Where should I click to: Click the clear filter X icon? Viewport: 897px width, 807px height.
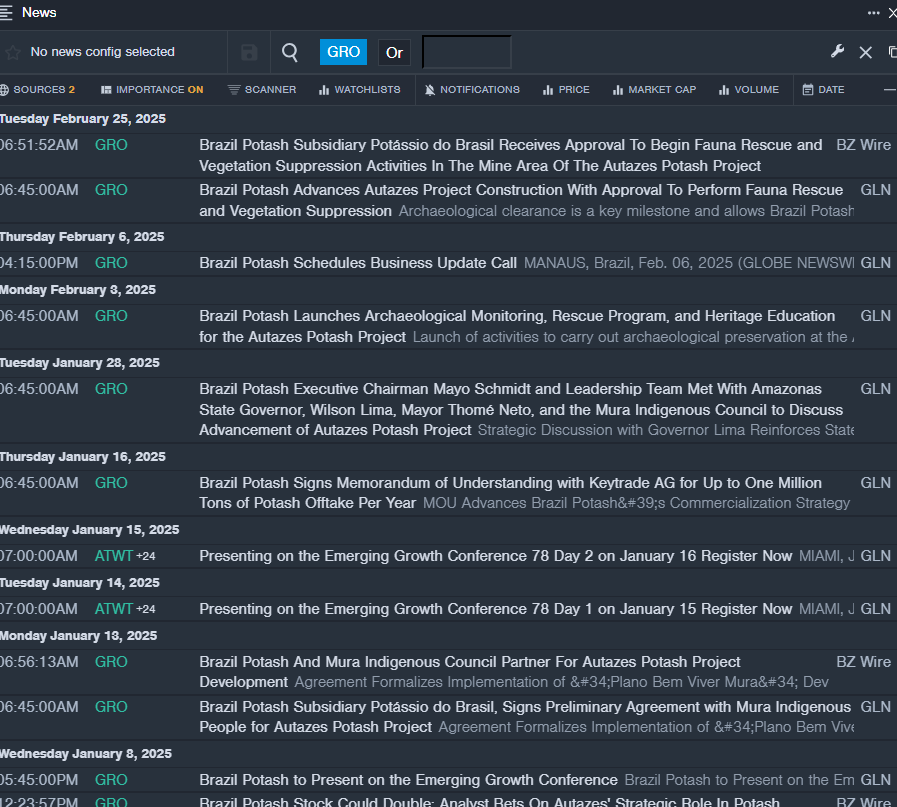tap(866, 52)
